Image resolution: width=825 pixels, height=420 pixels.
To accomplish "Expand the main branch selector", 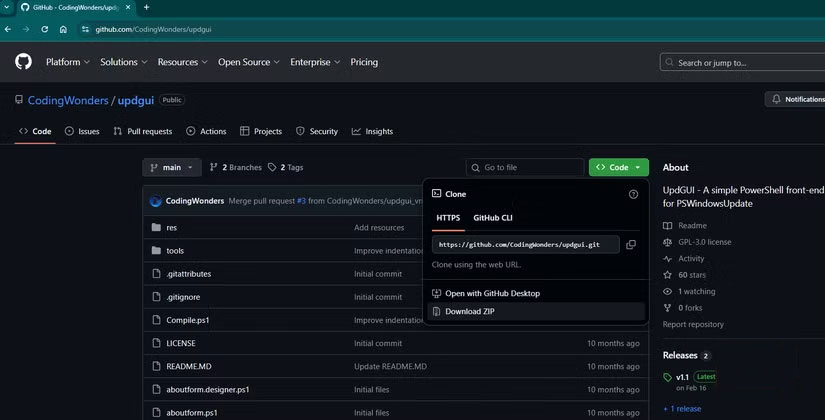I will click(x=172, y=168).
